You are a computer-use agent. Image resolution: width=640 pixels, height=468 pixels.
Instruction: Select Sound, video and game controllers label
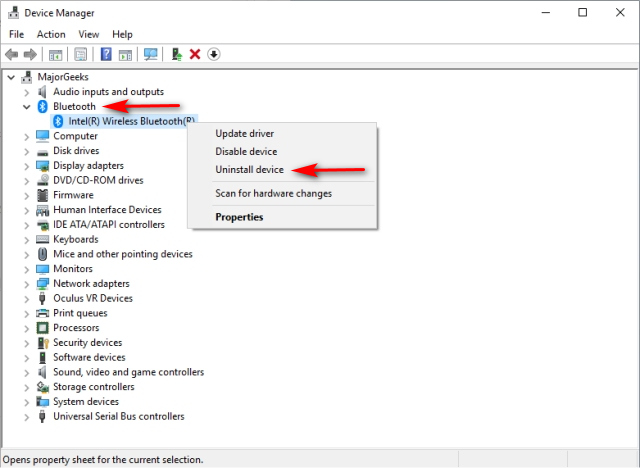coord(129,372)
